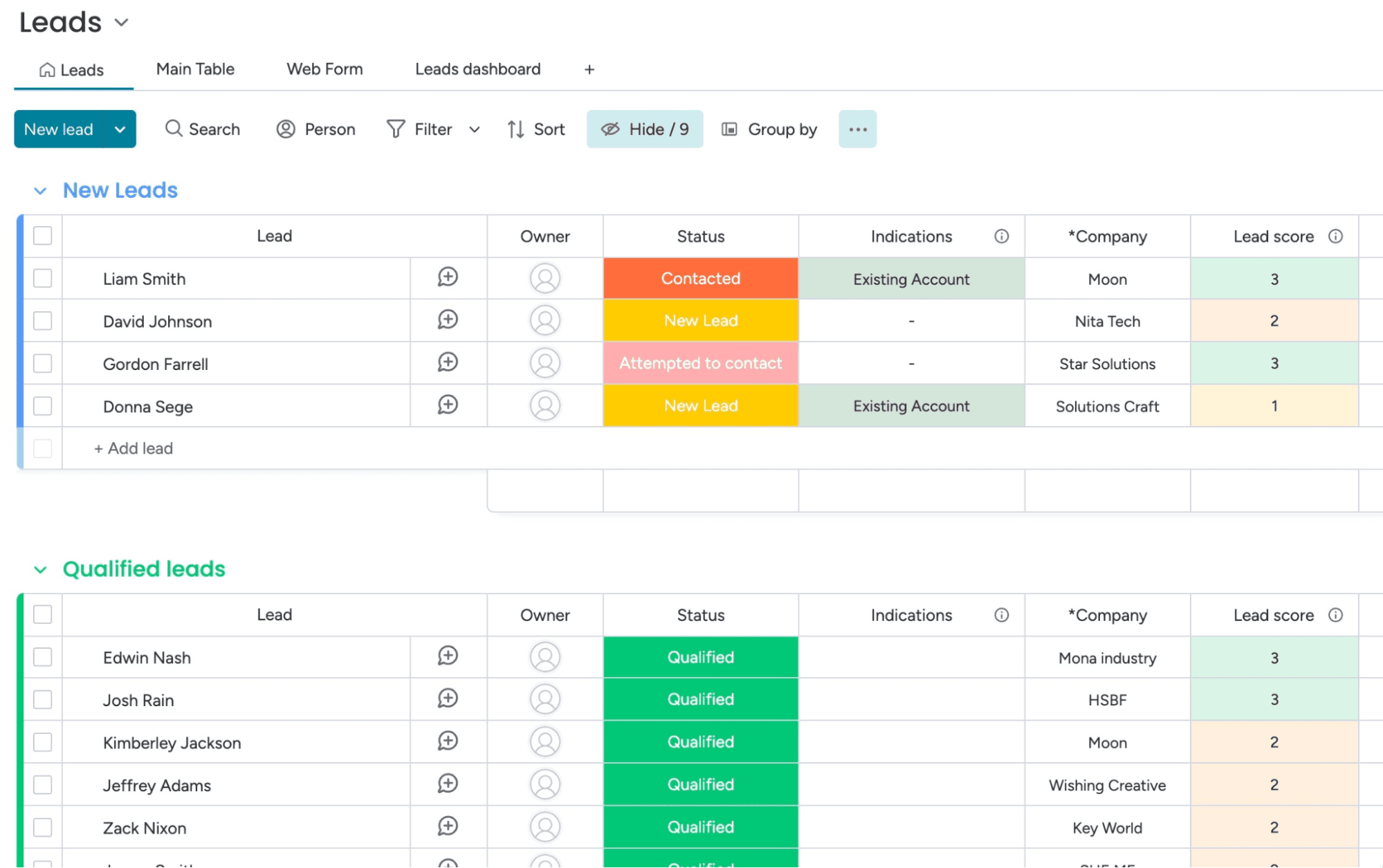Change Gordon Farrell's Attempted to contact status

[x=701, y=363]
